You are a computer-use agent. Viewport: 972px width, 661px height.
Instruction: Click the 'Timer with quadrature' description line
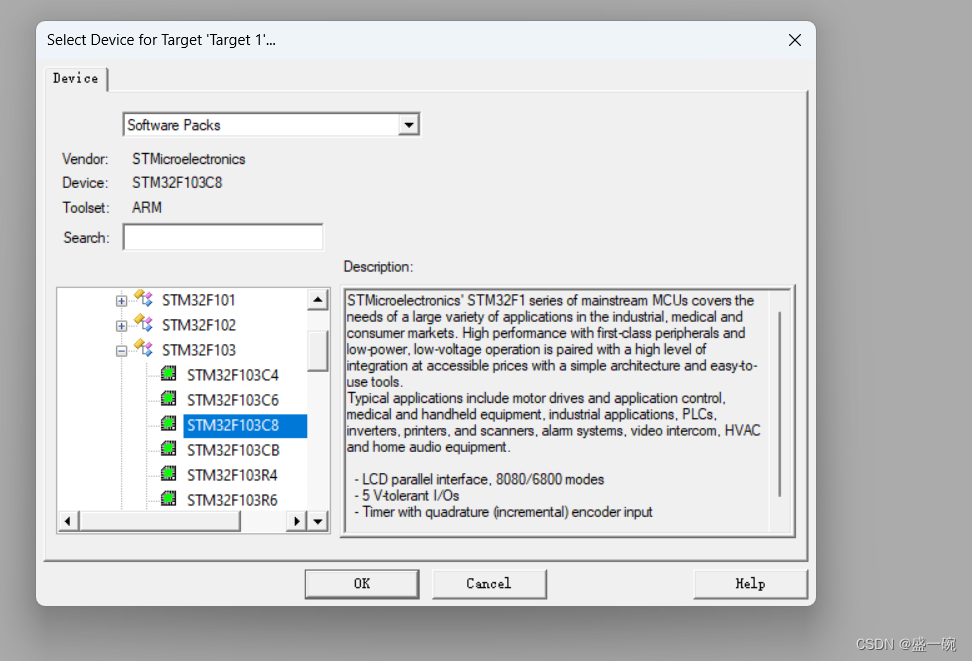click(503, 512)
